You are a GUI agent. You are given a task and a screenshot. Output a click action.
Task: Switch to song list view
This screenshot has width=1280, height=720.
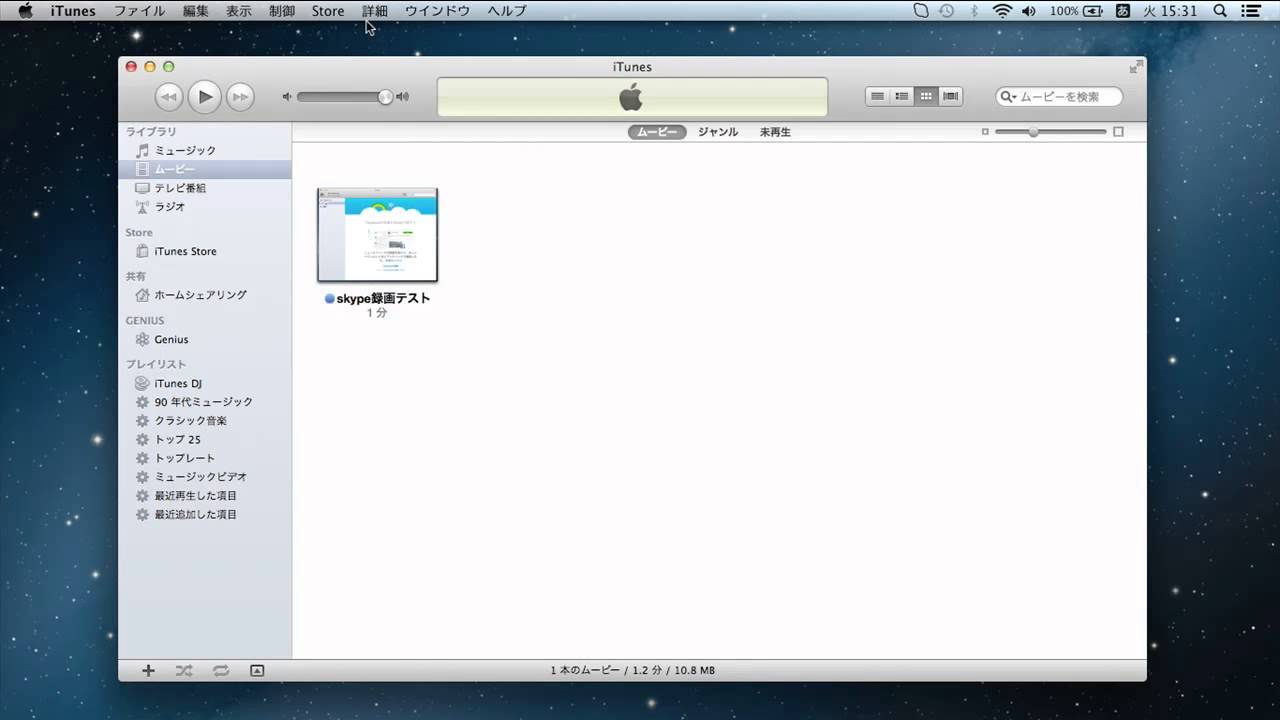pyautogui.click(x=878, y=96)
